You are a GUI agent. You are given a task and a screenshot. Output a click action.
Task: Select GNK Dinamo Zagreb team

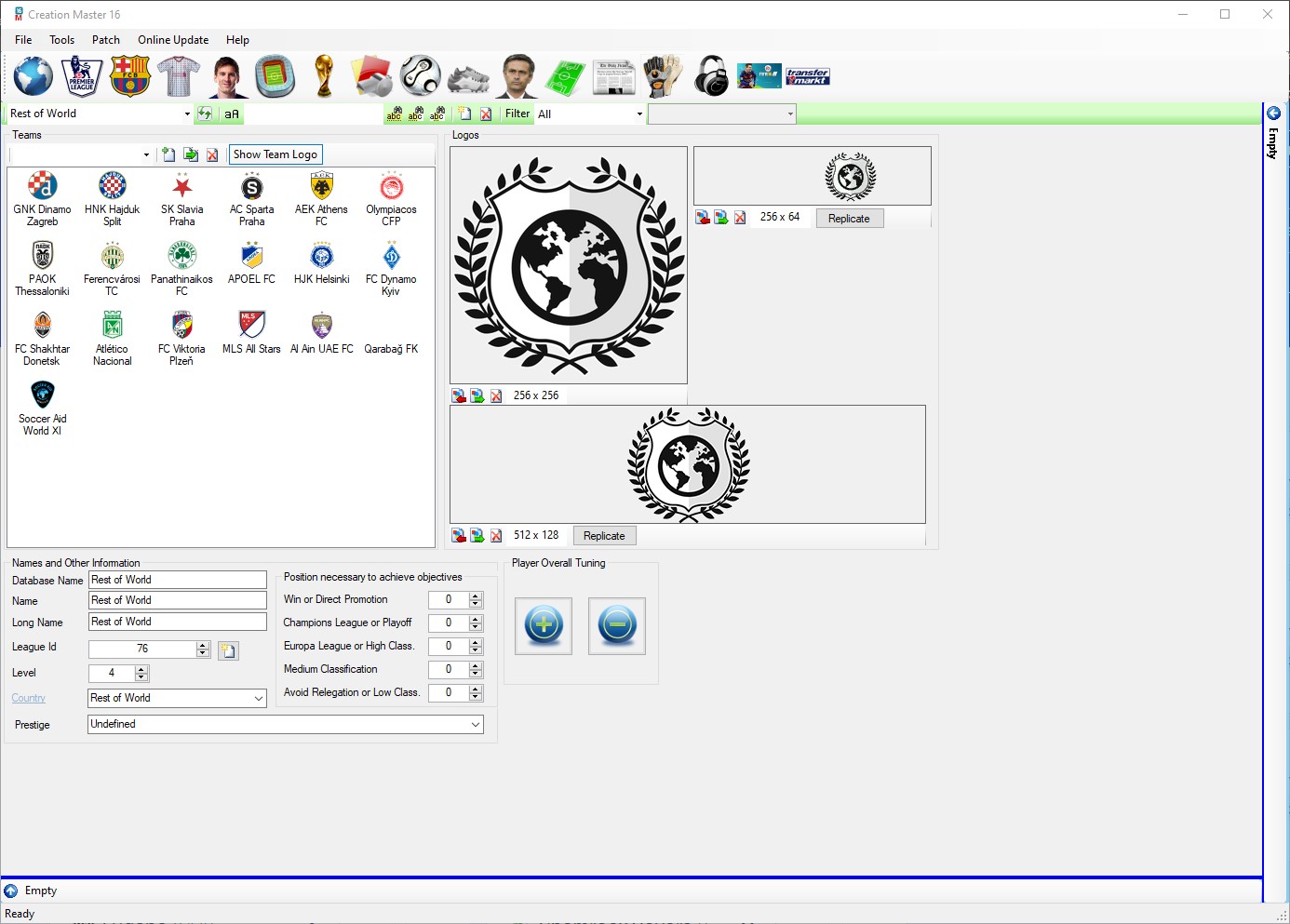[42, 199]
